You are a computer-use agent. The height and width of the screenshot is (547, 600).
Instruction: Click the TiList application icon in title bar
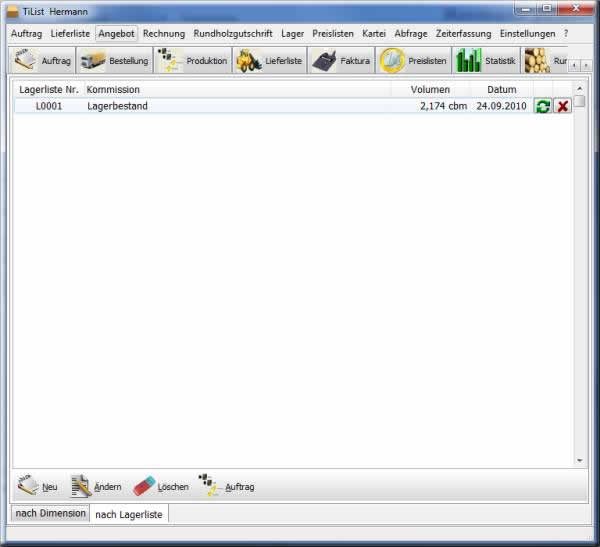(x=13, y=12)
